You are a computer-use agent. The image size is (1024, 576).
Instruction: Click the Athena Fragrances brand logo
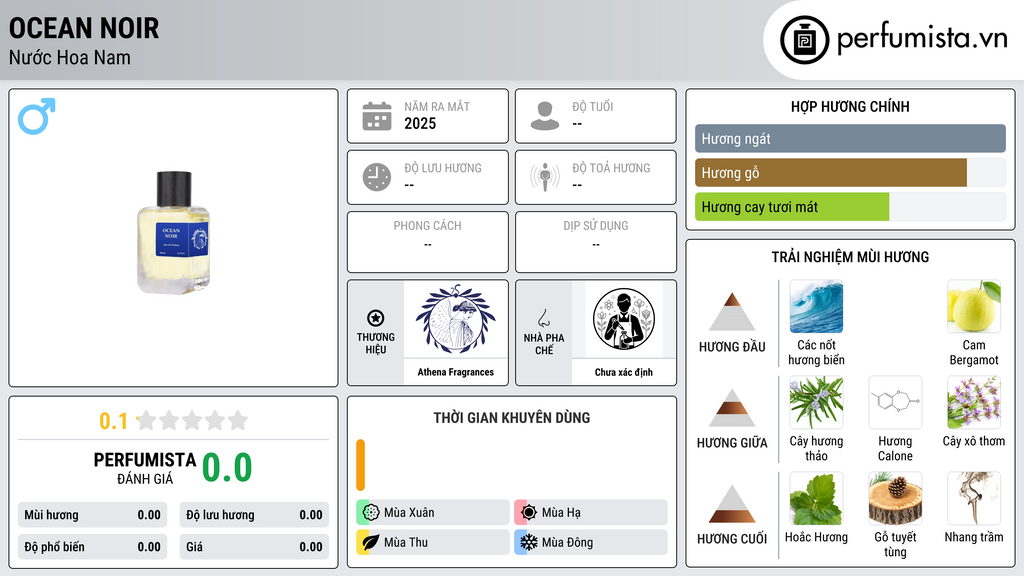click(456, 320)
